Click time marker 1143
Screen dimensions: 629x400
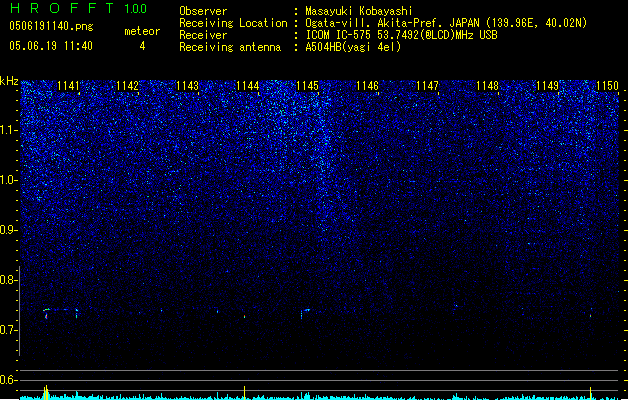tap(187, 86)
